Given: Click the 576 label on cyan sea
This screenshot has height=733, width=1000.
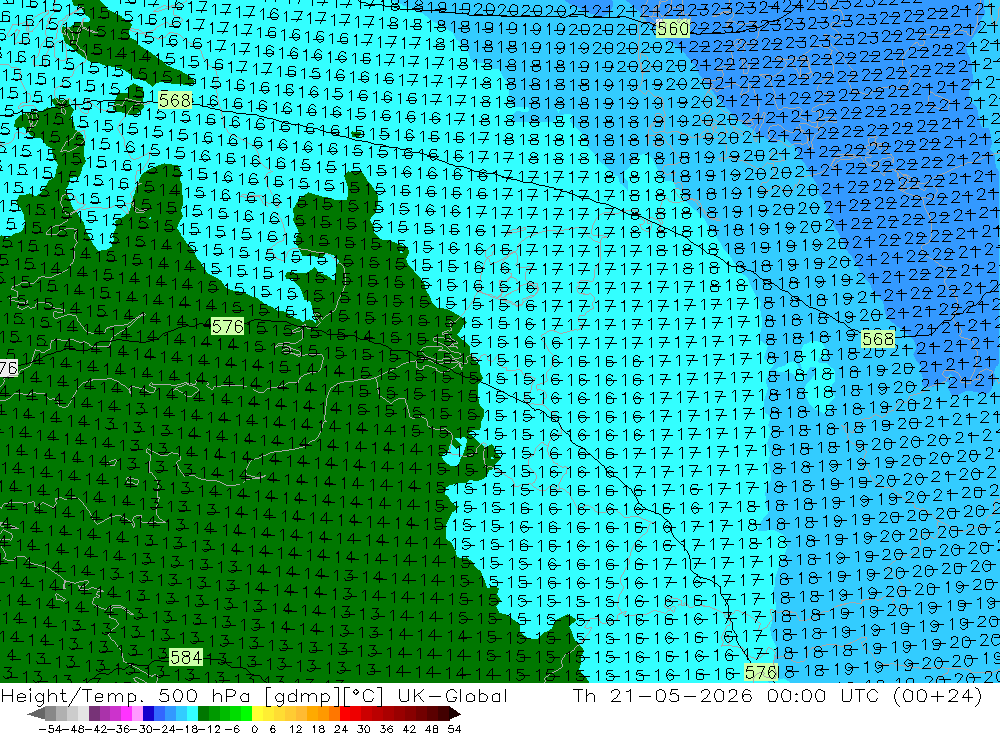Looking at the screenshot, I should (x=760, y=672).
